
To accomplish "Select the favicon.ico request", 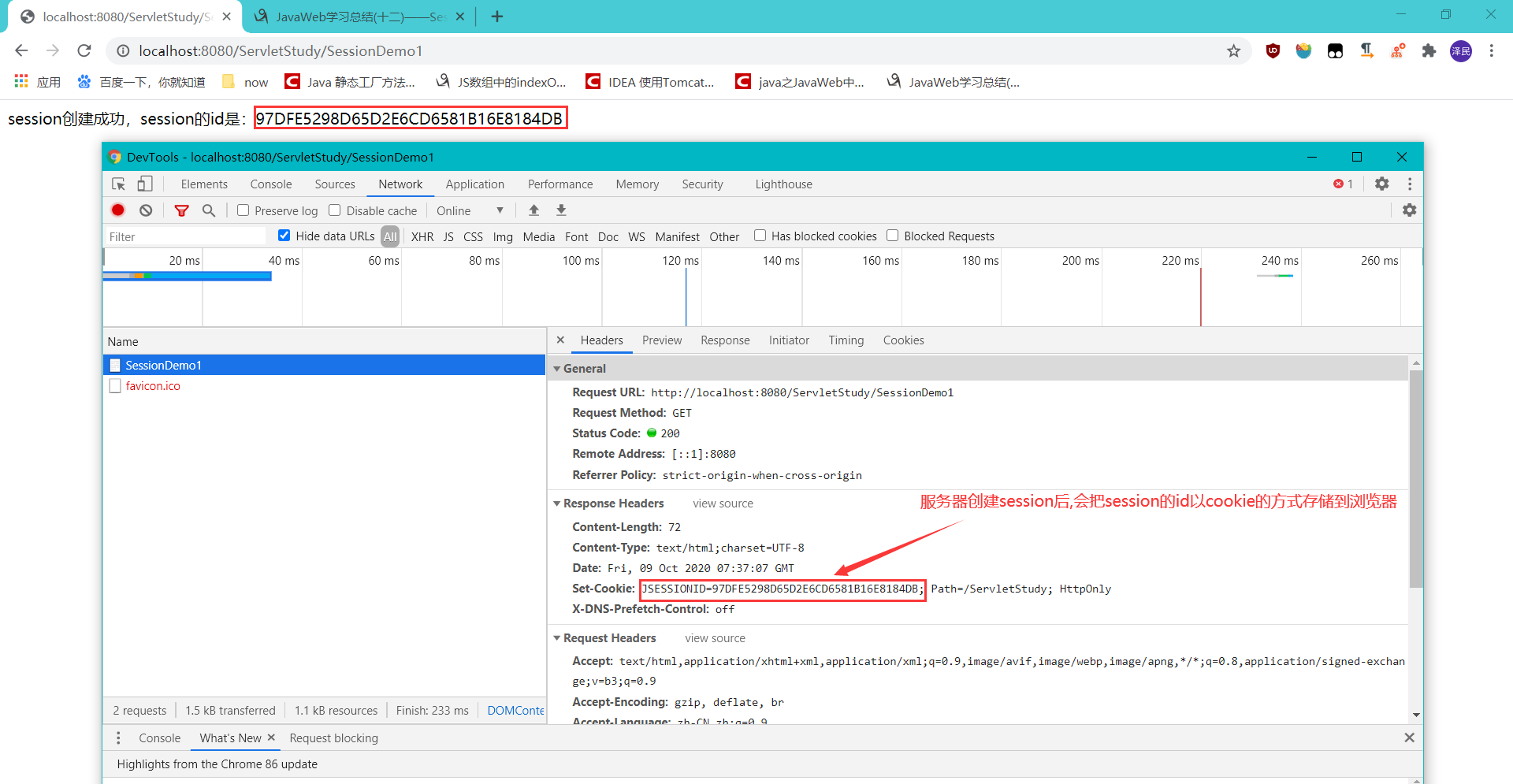I will coord(324,385).
